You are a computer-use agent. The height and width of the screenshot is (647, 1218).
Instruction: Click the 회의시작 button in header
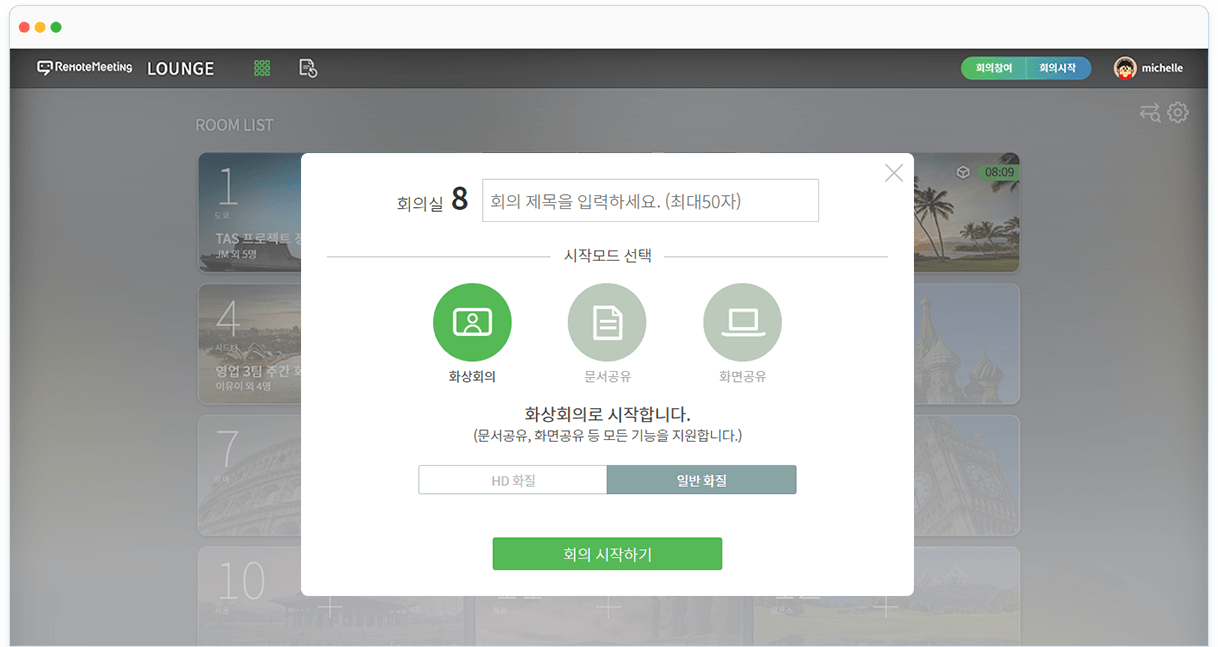pos(1058,68)
